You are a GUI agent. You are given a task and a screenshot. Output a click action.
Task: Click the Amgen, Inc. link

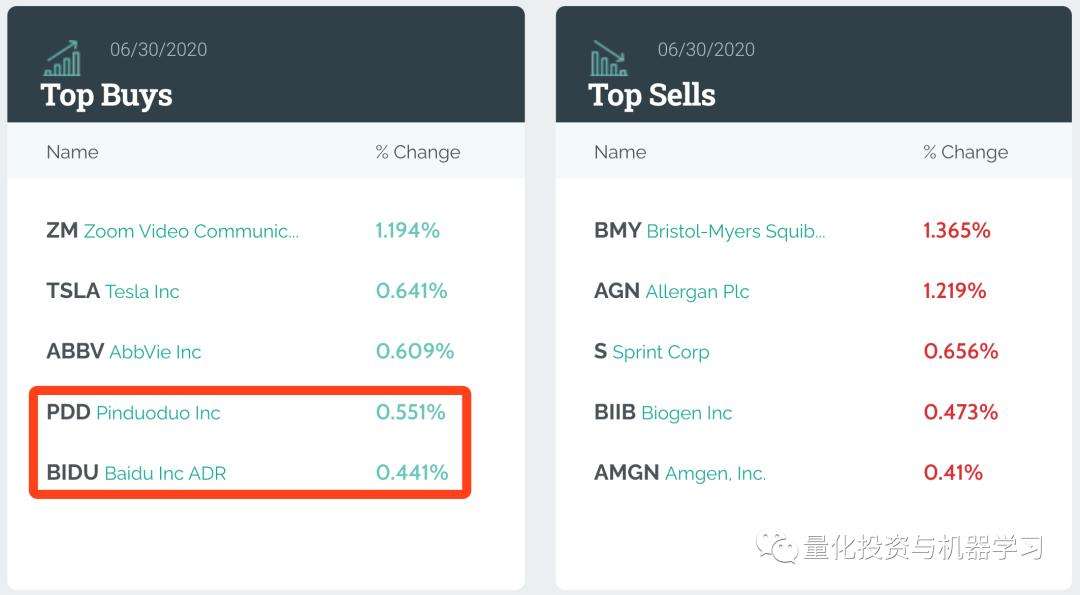click(715, 473)
